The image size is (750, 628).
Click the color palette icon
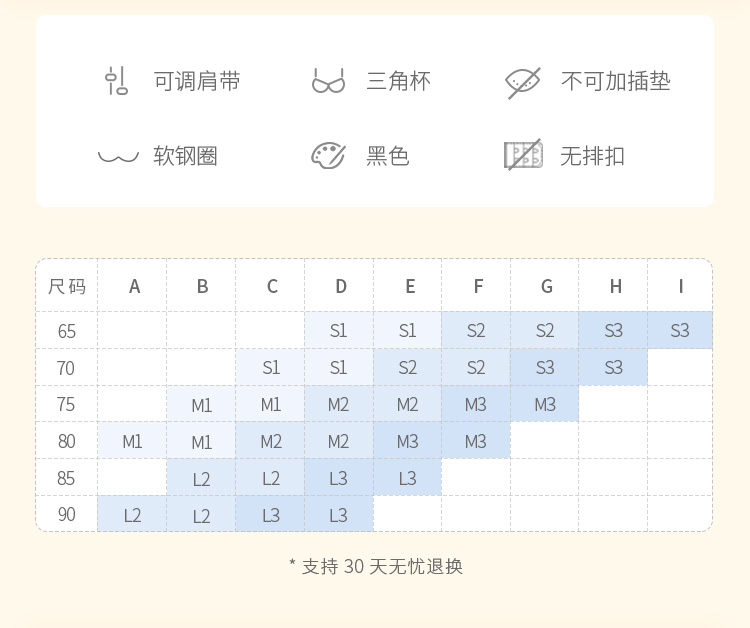pos(328,155)
